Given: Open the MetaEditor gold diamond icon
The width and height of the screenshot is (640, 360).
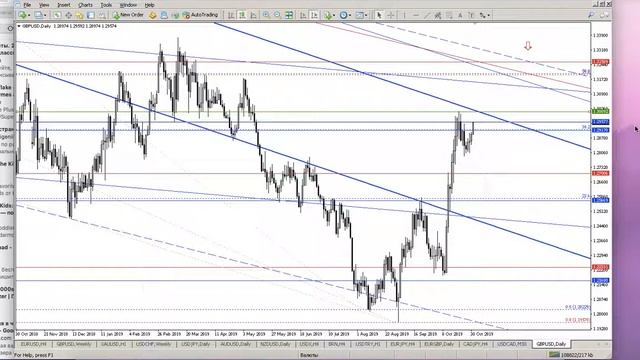Looking at the screenshot, I should tap(152, 15).
